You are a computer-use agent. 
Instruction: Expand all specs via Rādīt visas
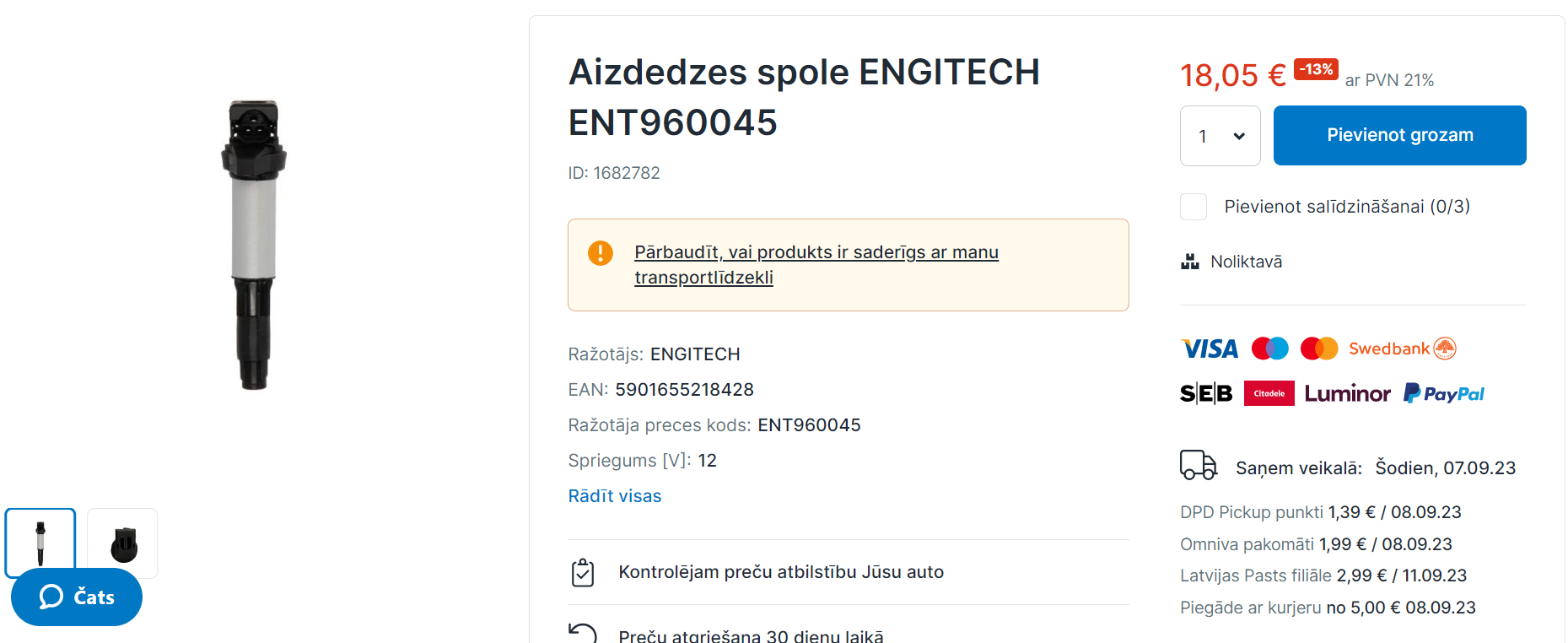coord(614,496)
